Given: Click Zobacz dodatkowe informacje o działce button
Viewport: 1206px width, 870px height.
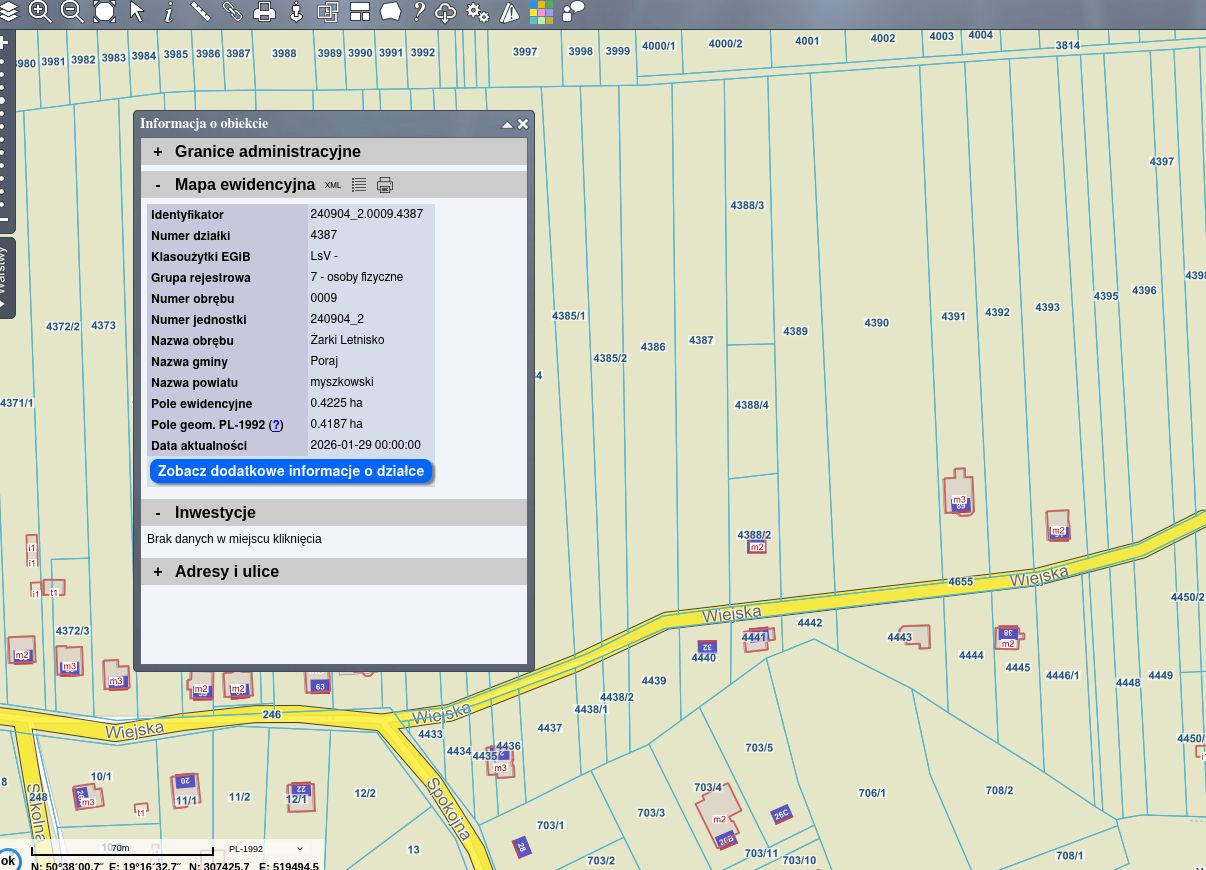Looking at the screenshot, I should (x=291, y=471).
